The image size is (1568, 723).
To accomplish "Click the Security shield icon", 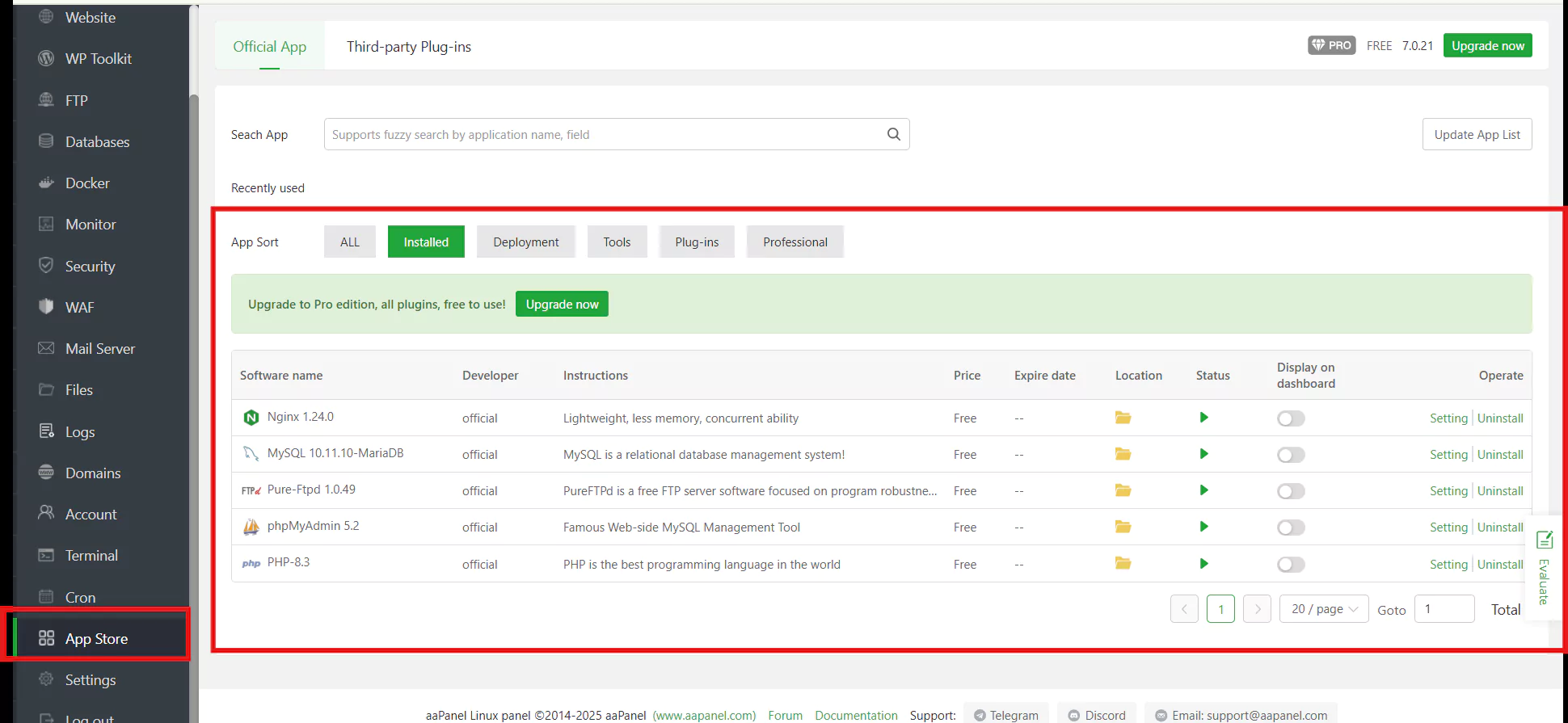I will point(46,266).
